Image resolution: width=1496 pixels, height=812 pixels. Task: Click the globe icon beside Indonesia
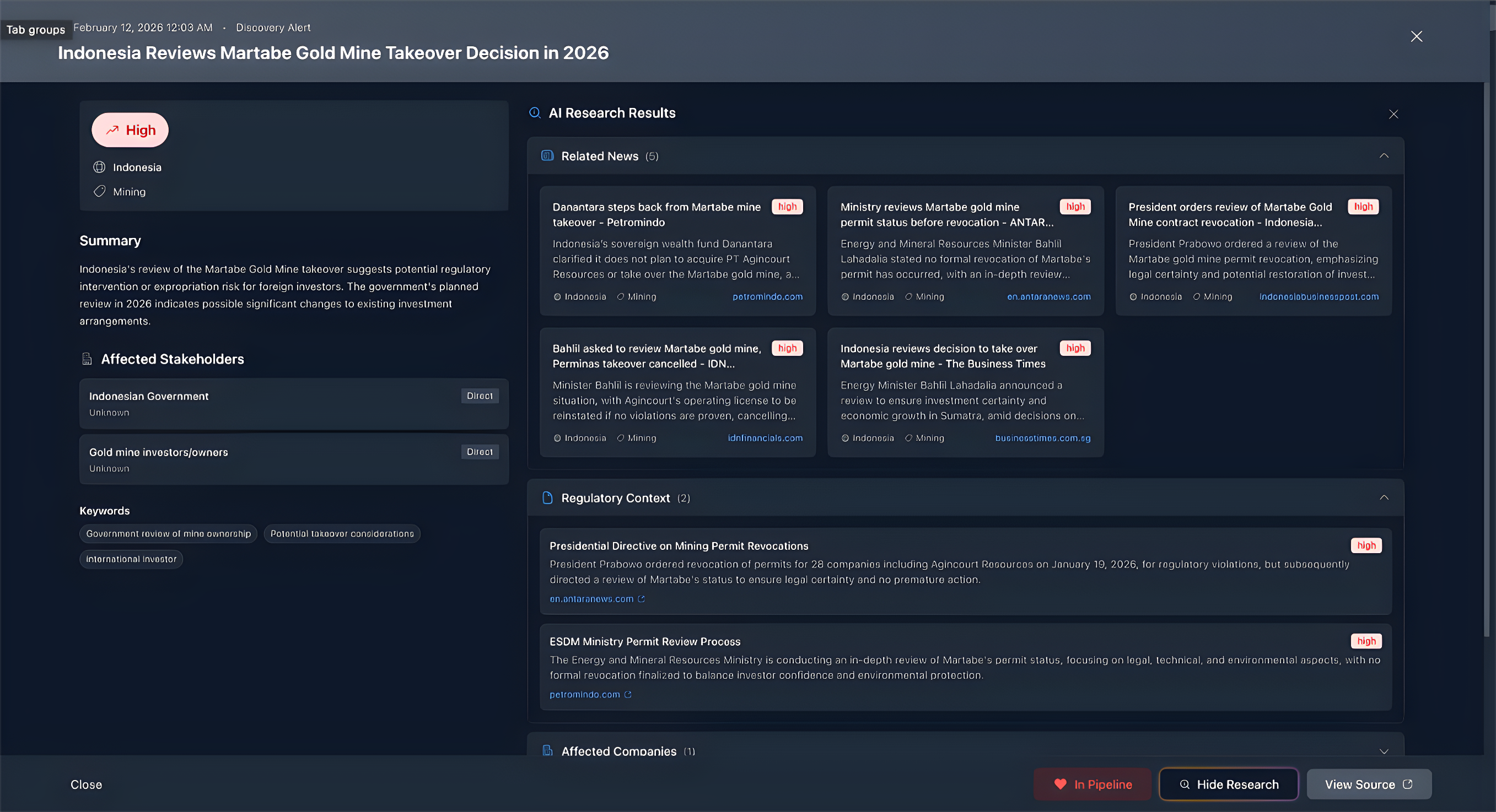pyautogui.click(x=99, y=166)
